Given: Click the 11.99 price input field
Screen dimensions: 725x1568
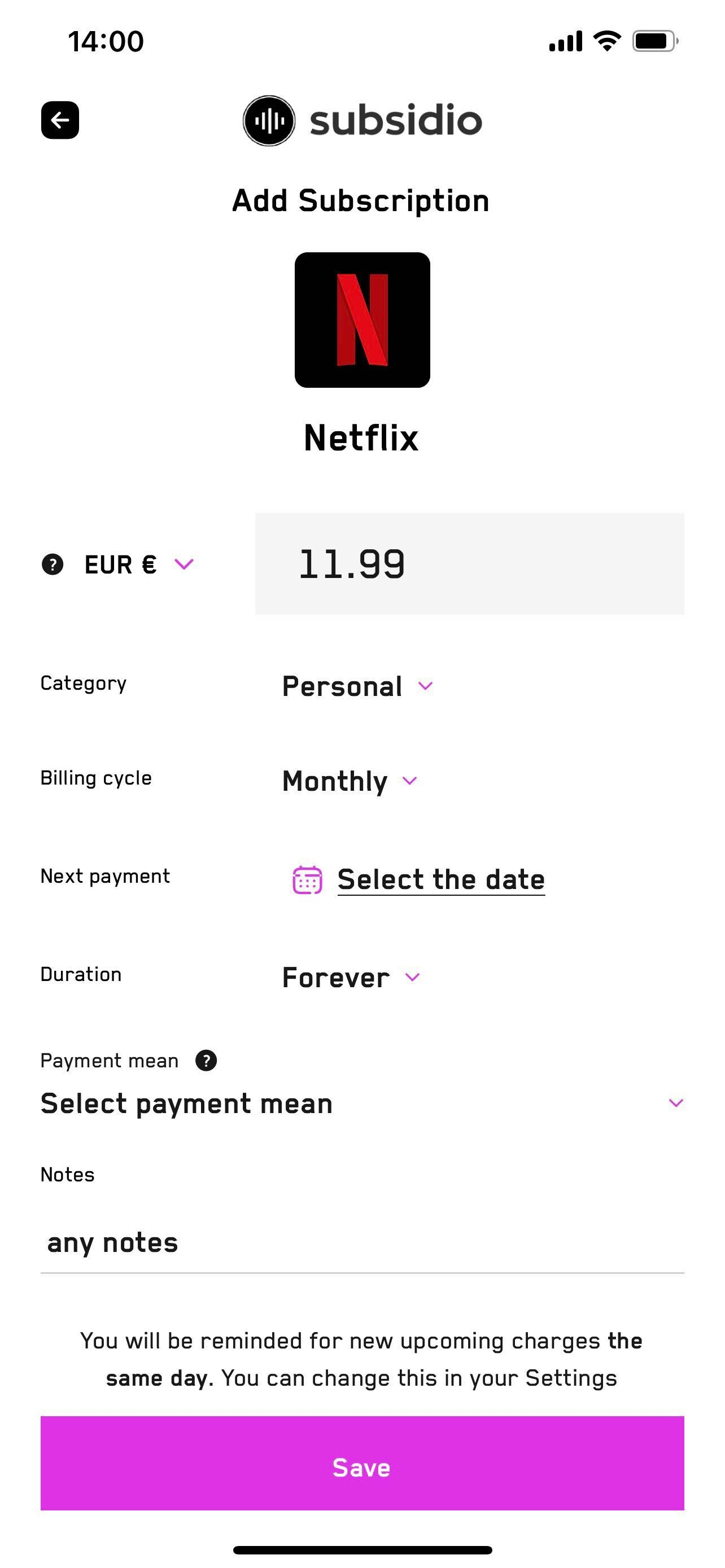Looking at the screenshot, I should [469, 564].
